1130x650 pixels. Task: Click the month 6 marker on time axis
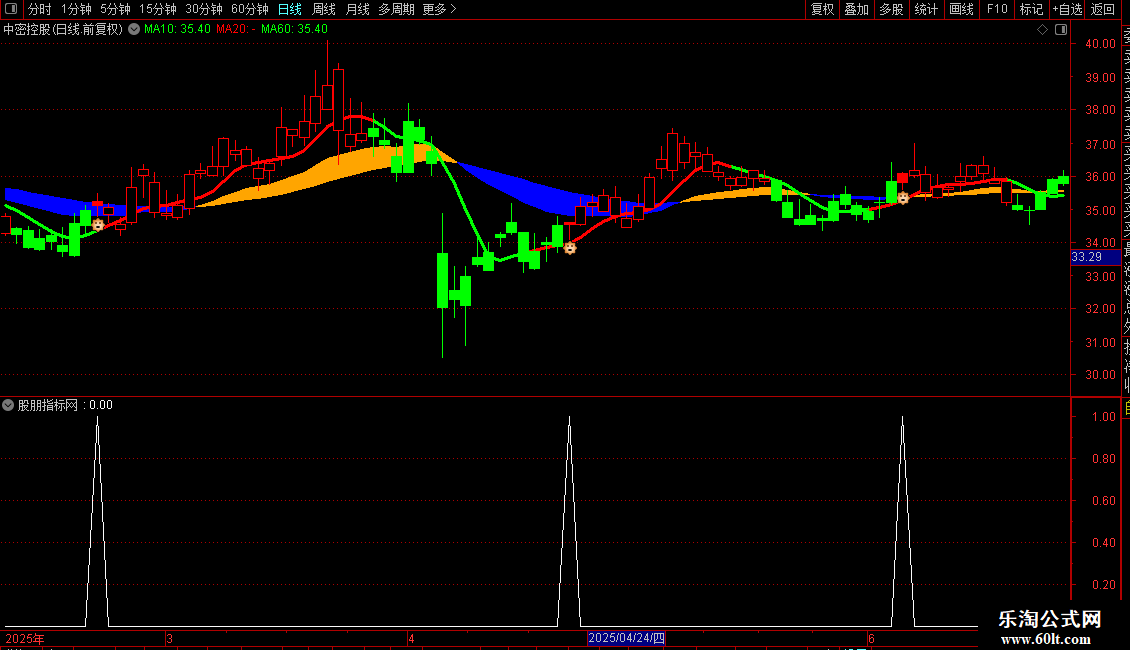(x=871, y=638)
